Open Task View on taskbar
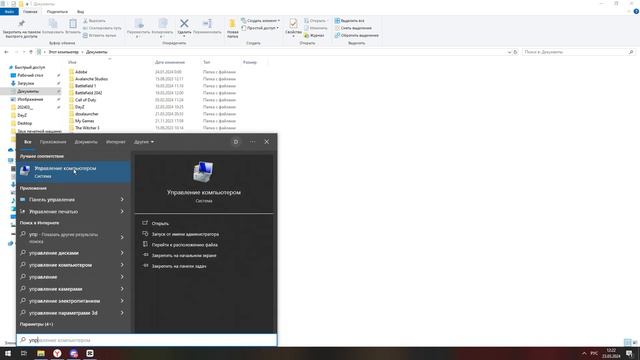 tap(24, 353)
